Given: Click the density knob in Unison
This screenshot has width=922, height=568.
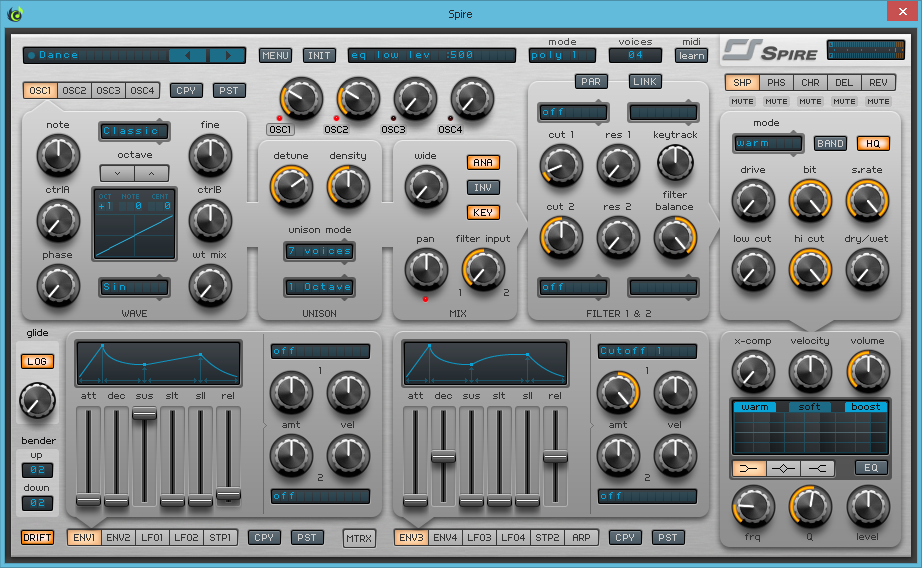Looking at the screenshot, I should [x=348, y=186].
